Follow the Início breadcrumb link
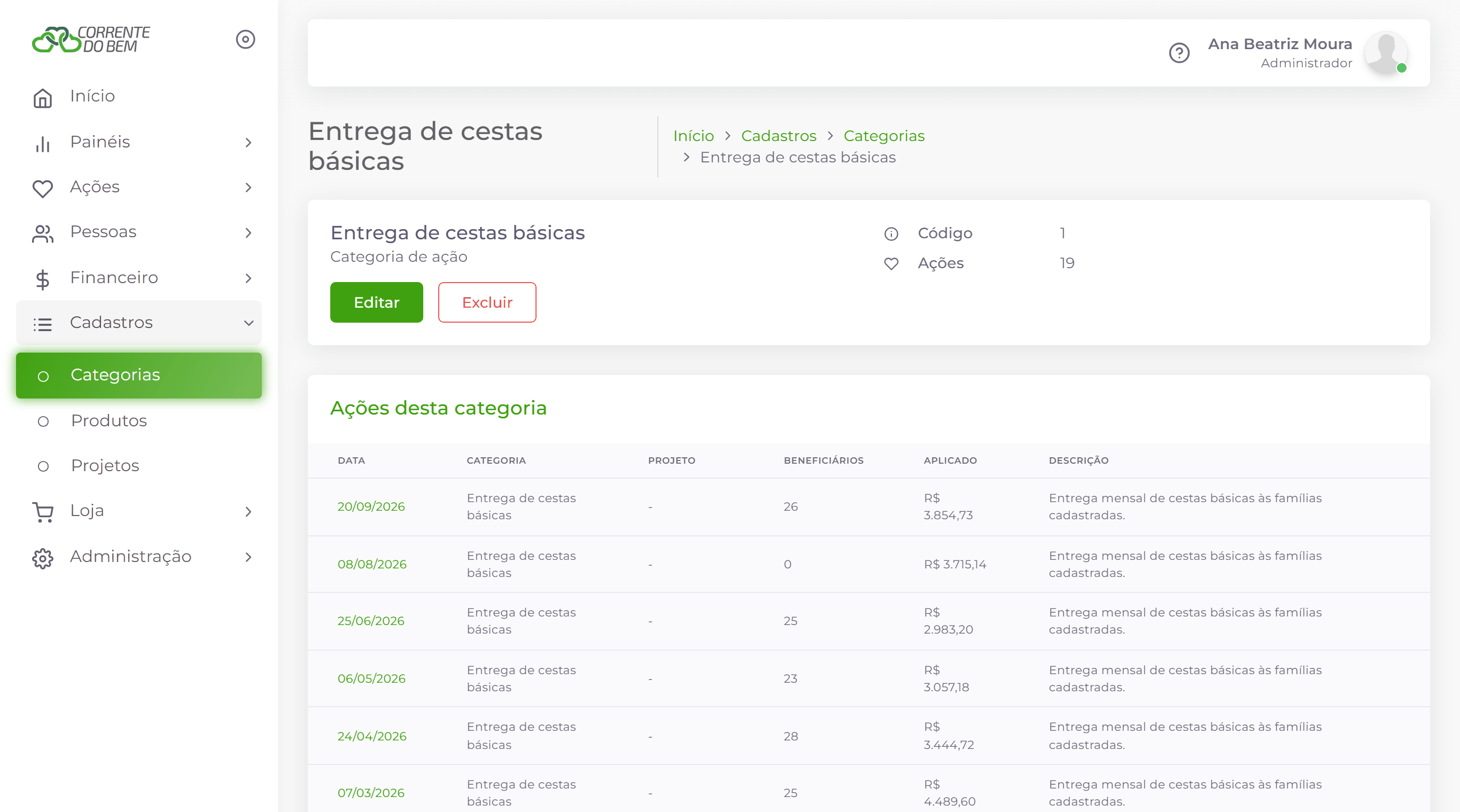 pos(693,136)
